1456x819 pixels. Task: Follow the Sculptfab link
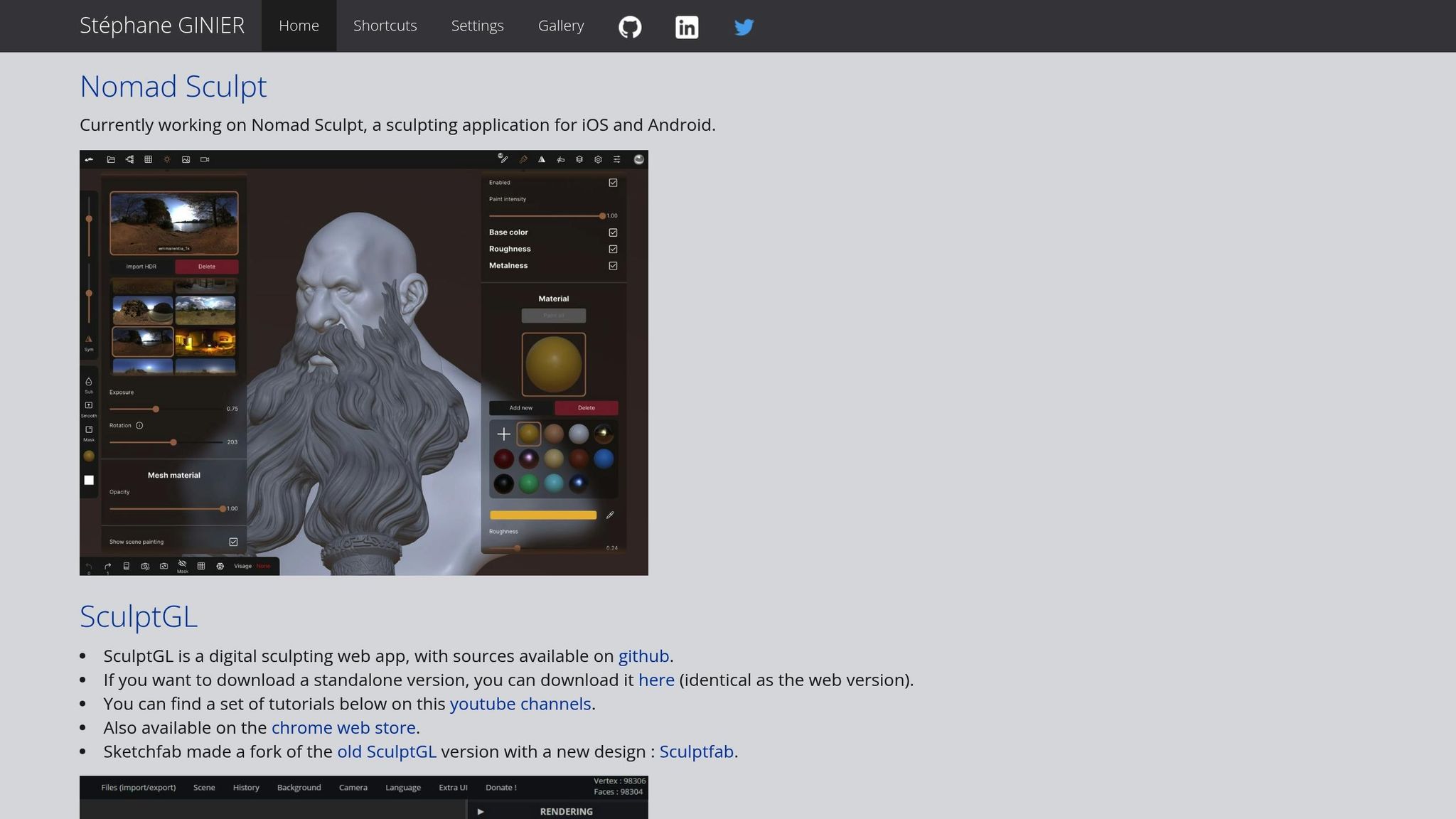click(696, 751)
